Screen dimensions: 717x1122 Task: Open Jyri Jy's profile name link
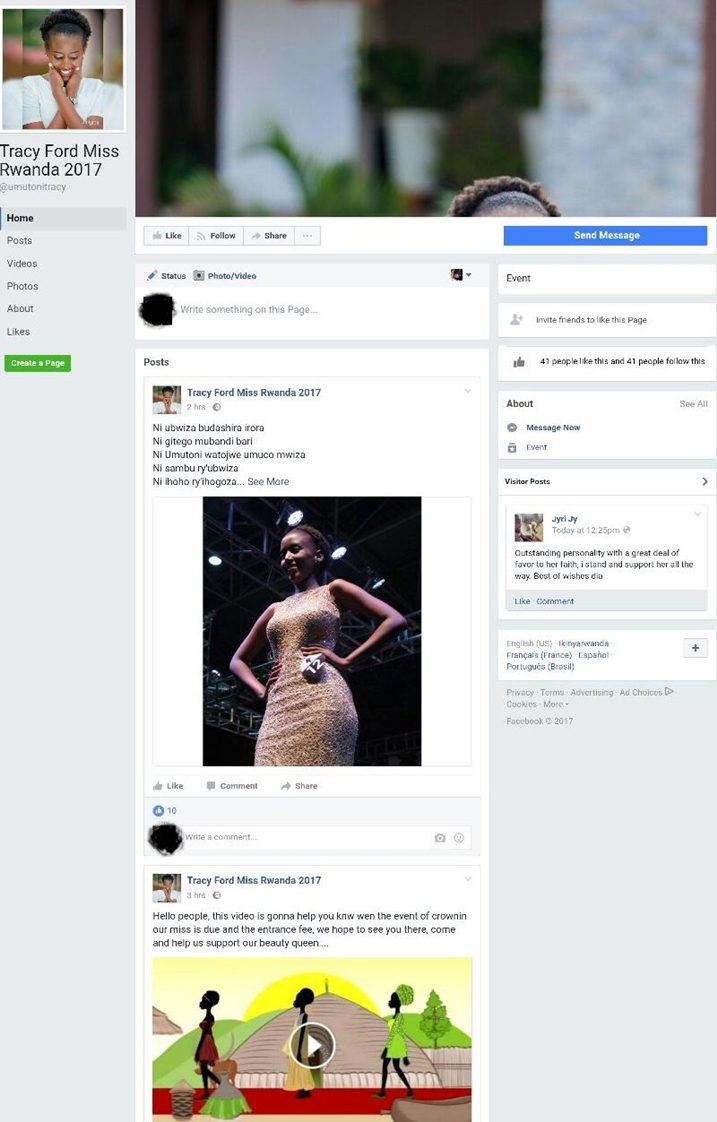565,519
